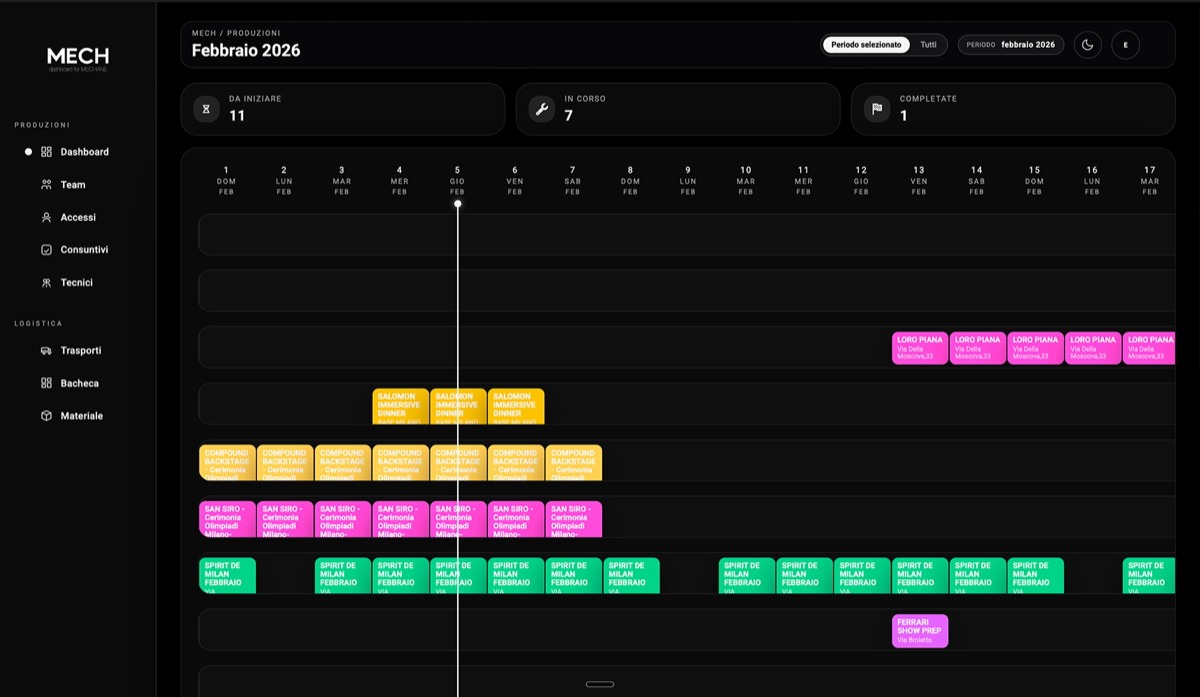
Task: Click the MECH logo in sidebar
Action: (78, 58)
